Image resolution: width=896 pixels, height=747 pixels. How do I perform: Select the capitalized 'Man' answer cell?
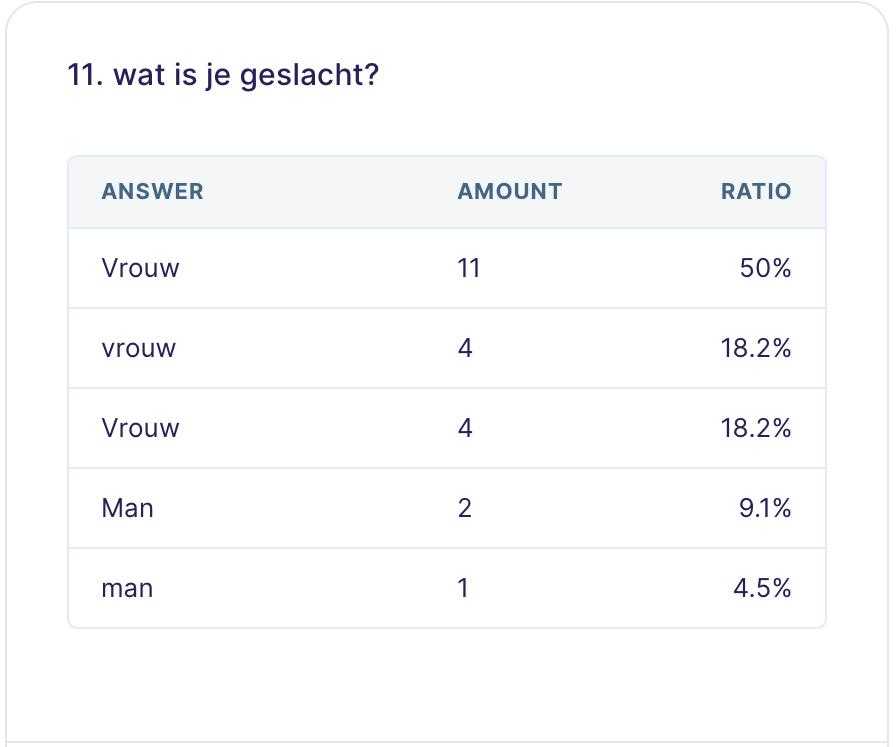click(127, 508)
